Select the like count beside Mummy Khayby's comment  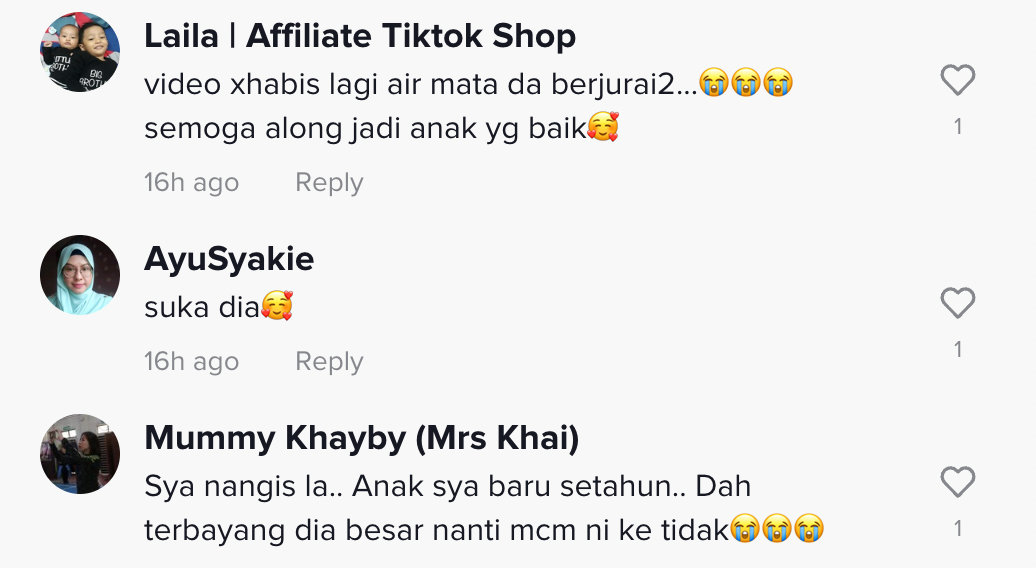(x=958, y=528)
